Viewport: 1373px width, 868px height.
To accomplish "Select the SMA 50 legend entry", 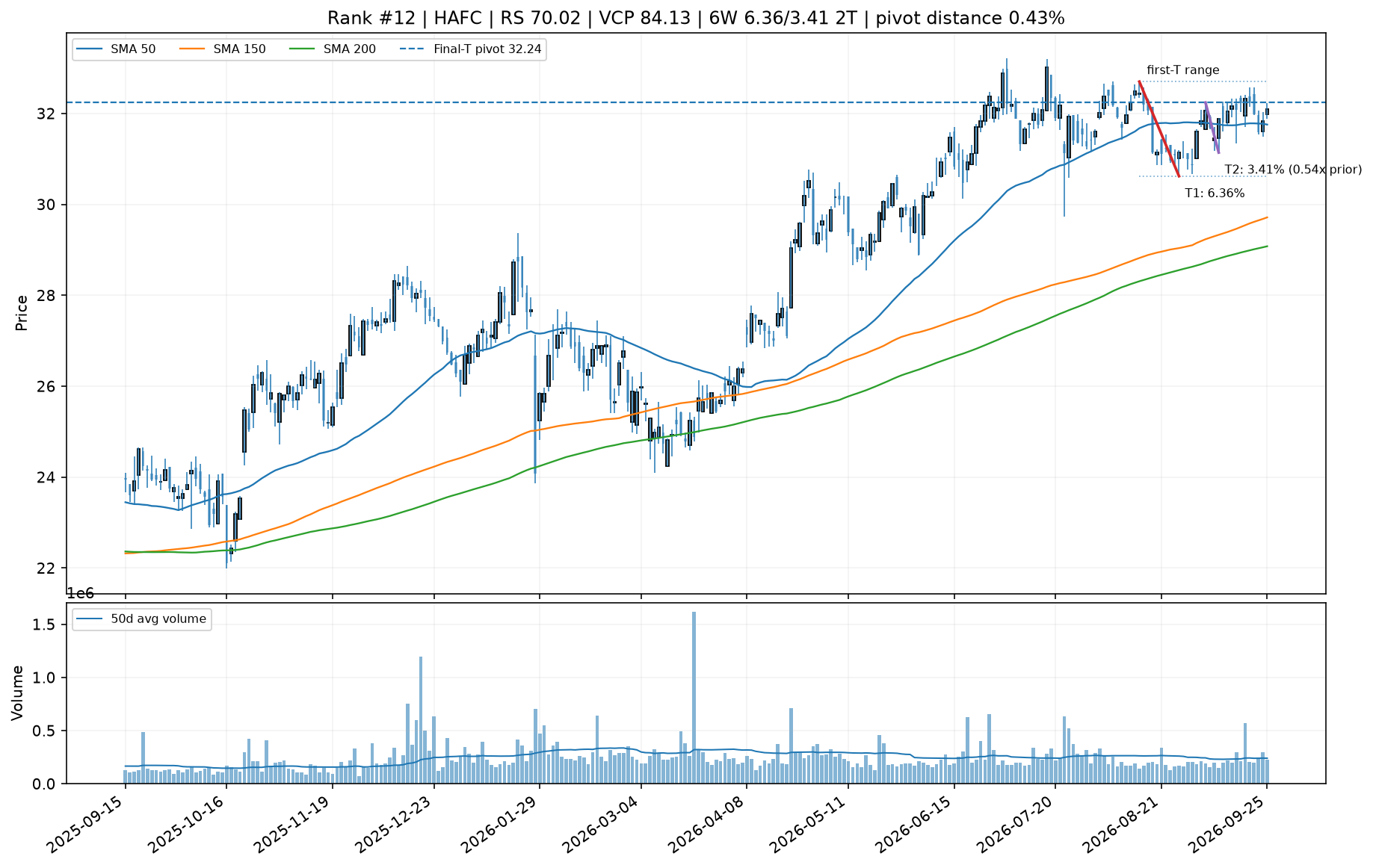I will tap(115, 49).
